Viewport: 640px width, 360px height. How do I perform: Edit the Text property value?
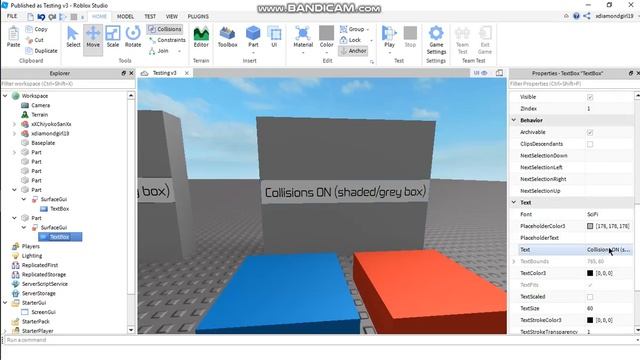[609, 249]
